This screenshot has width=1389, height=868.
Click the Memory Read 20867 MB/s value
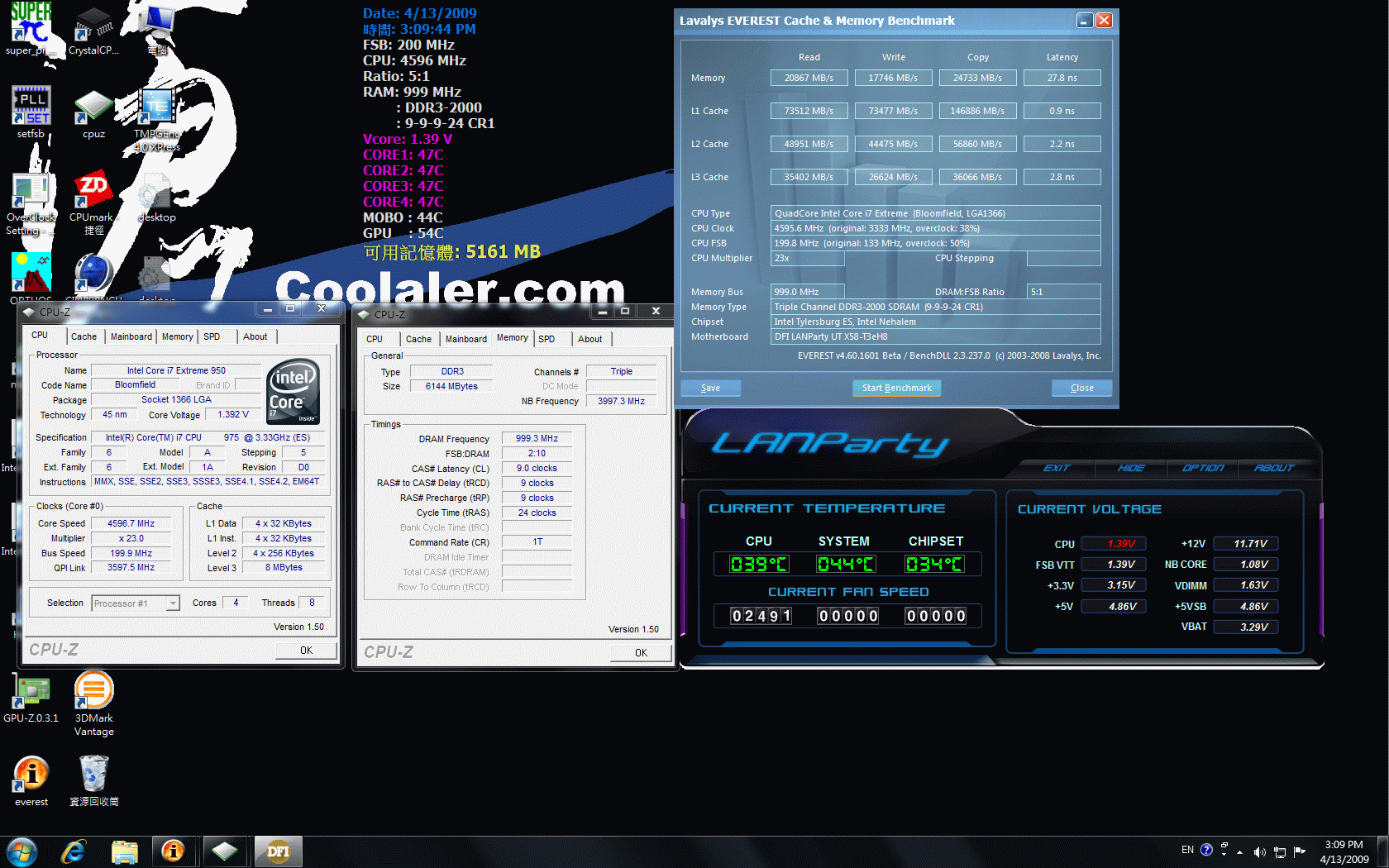point(809,78)
